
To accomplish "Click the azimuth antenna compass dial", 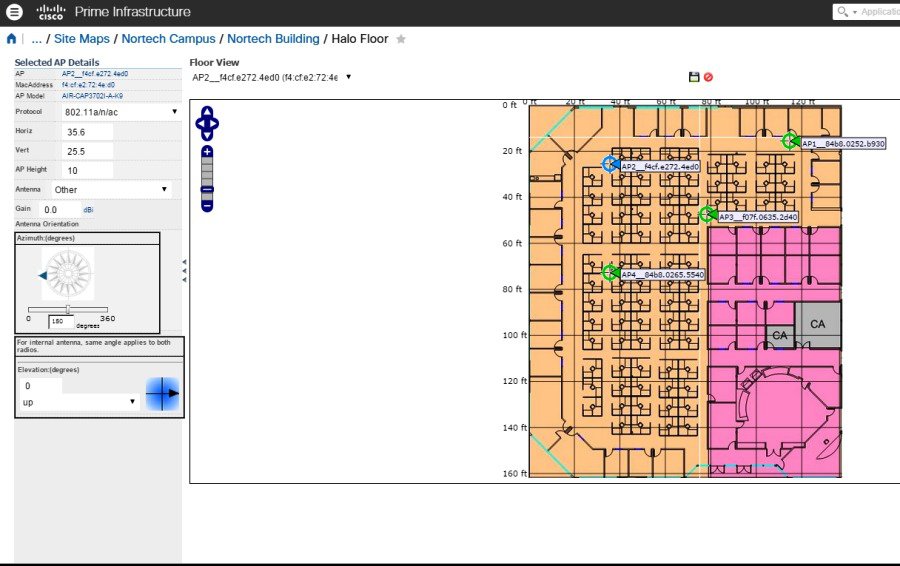I will click(x=68, y=274).
